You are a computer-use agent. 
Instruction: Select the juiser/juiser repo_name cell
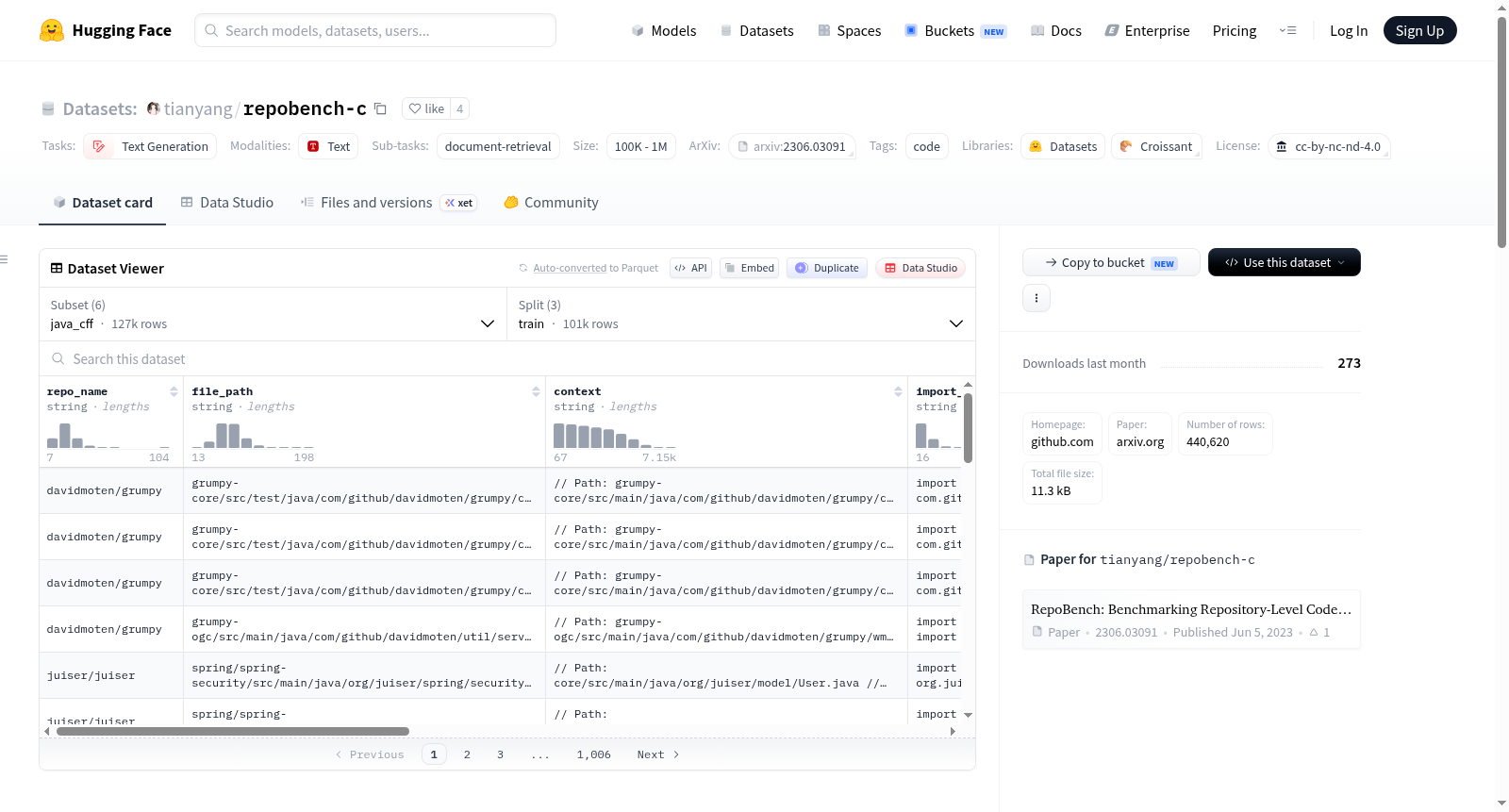point(111,675)
